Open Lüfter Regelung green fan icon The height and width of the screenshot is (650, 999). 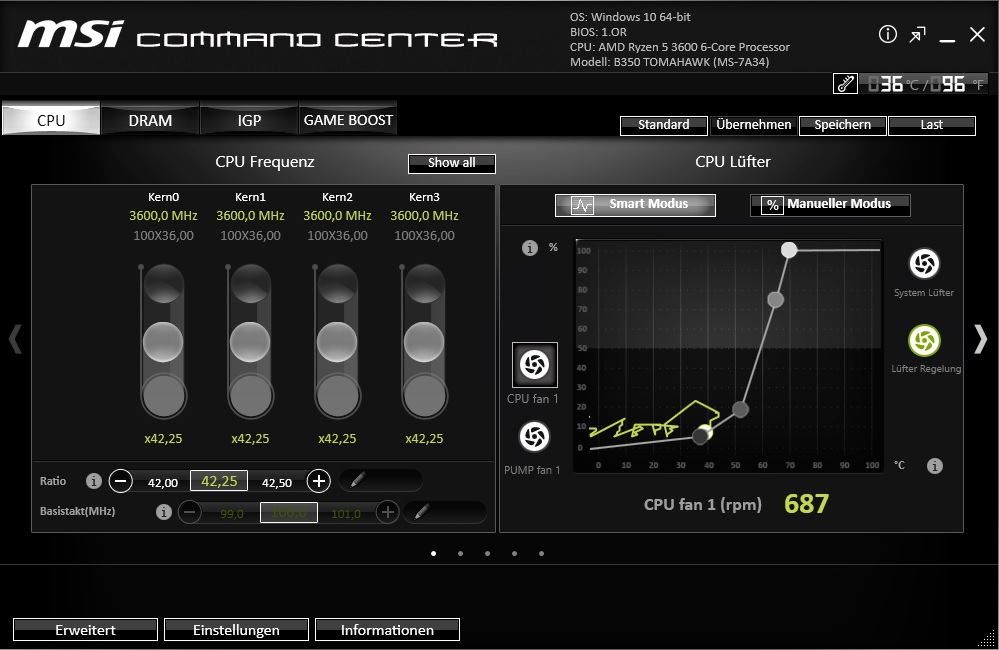[x=924, y=340]
